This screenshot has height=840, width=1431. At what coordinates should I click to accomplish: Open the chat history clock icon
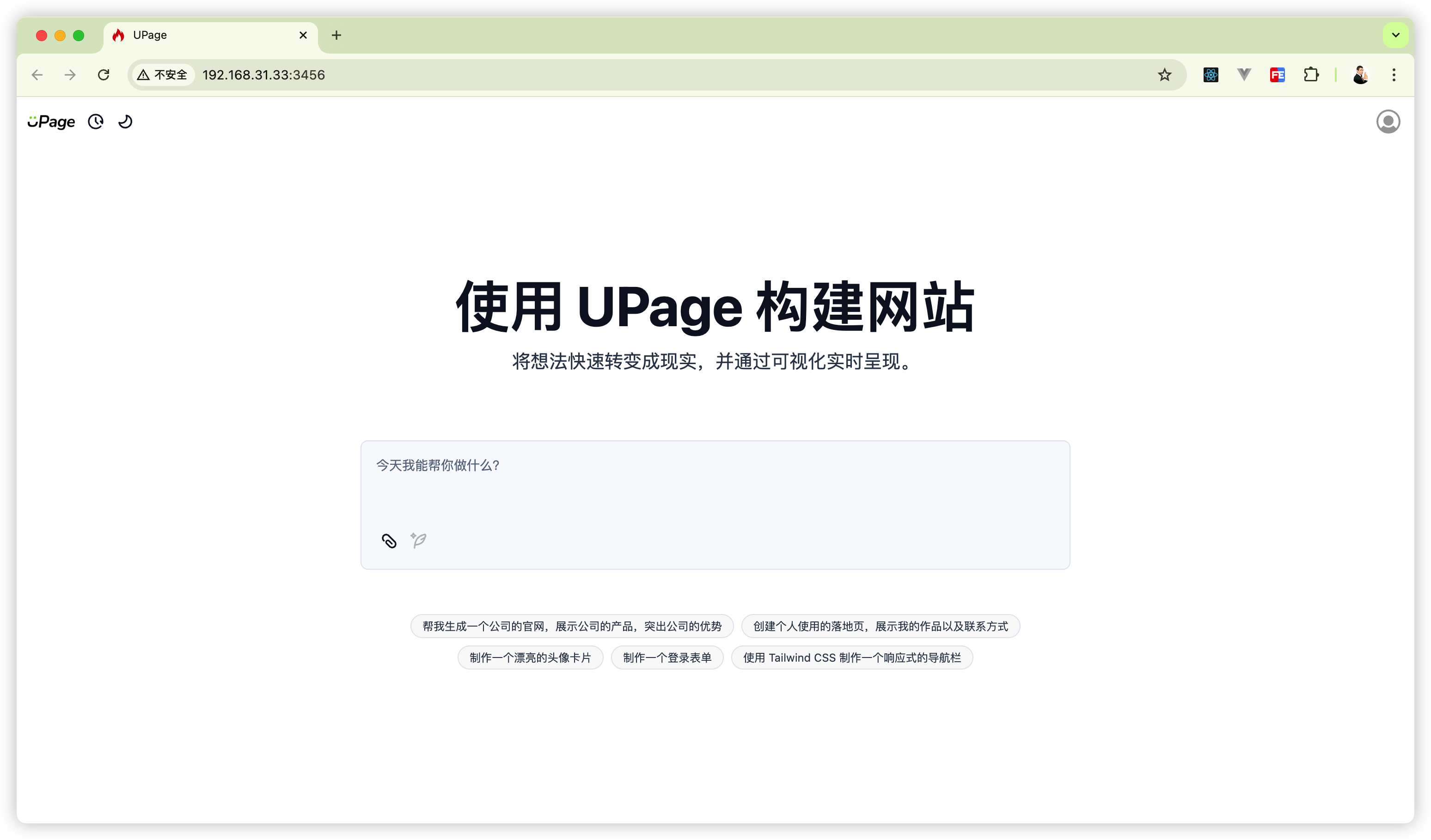coord(95,122)
